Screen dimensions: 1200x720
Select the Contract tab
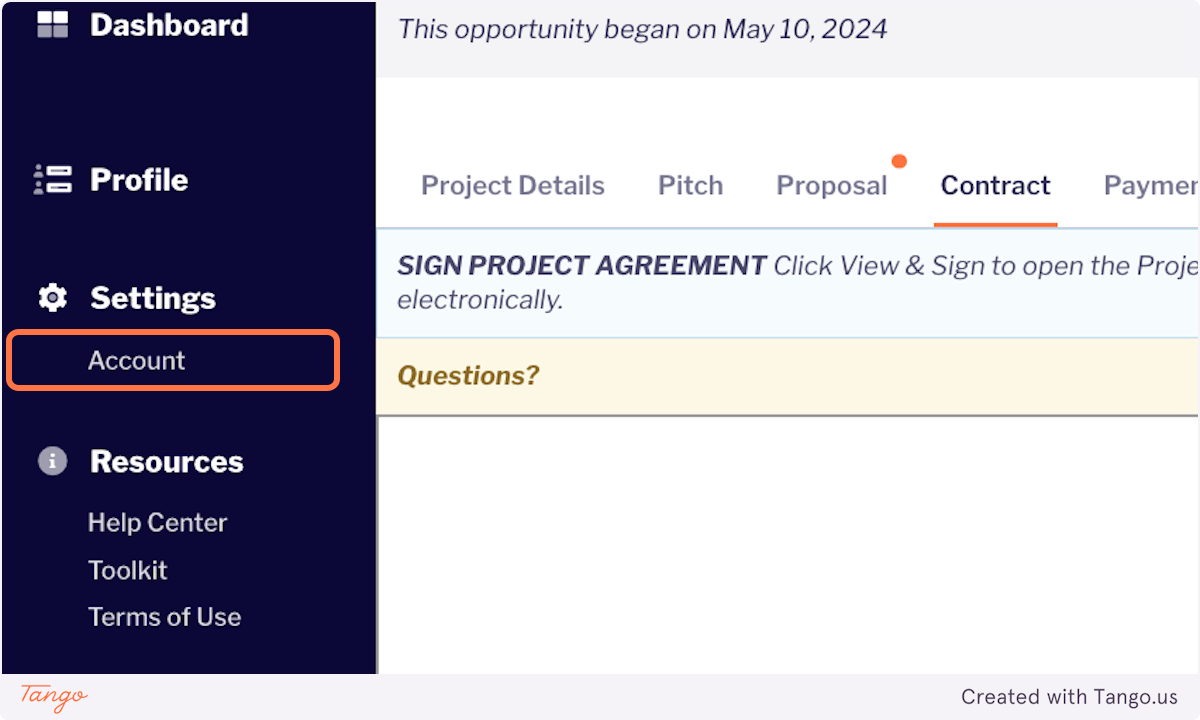point(995,185)
